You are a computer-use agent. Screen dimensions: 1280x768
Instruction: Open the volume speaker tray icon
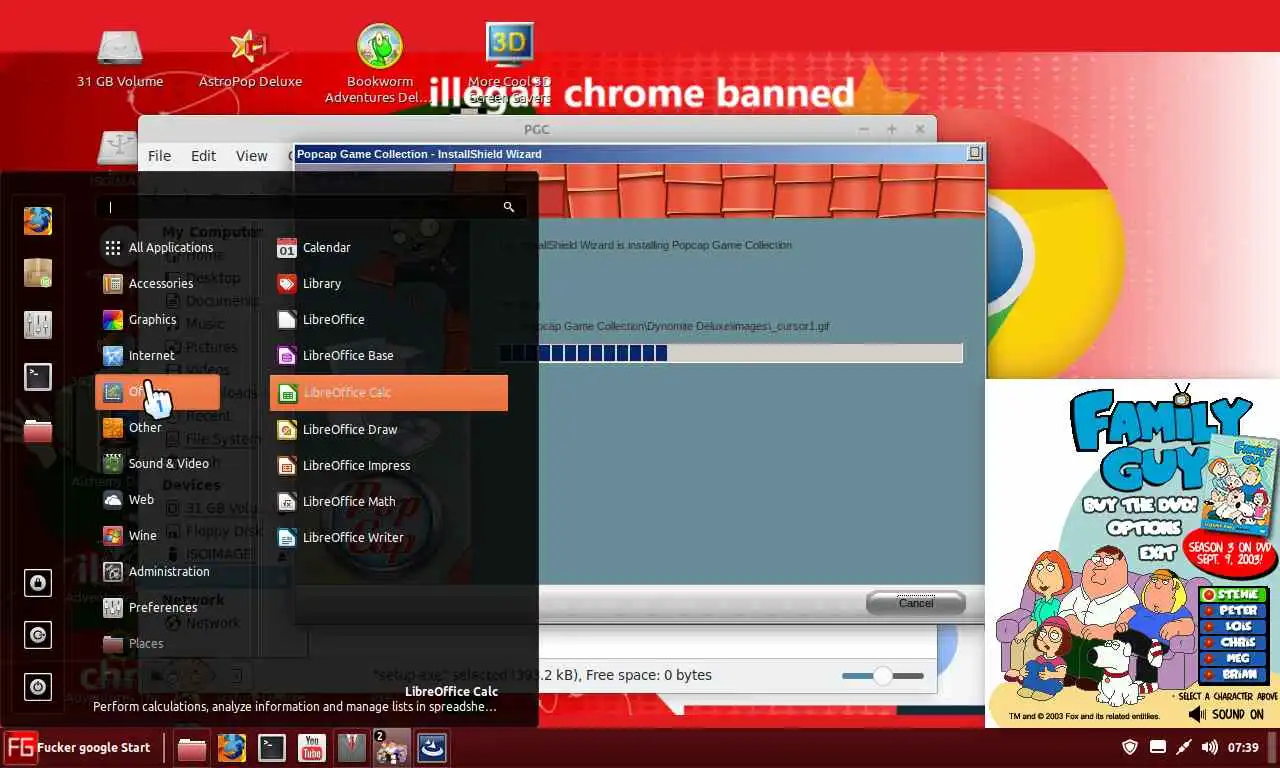click(x=1209, y=747)
